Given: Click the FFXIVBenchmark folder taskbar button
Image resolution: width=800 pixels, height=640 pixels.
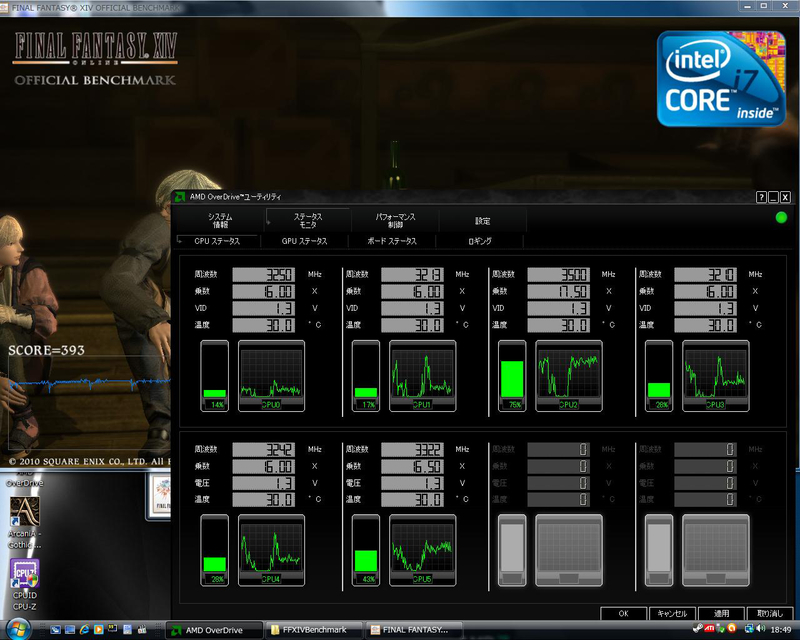Looking at the screenshot, I should [314, 630].
